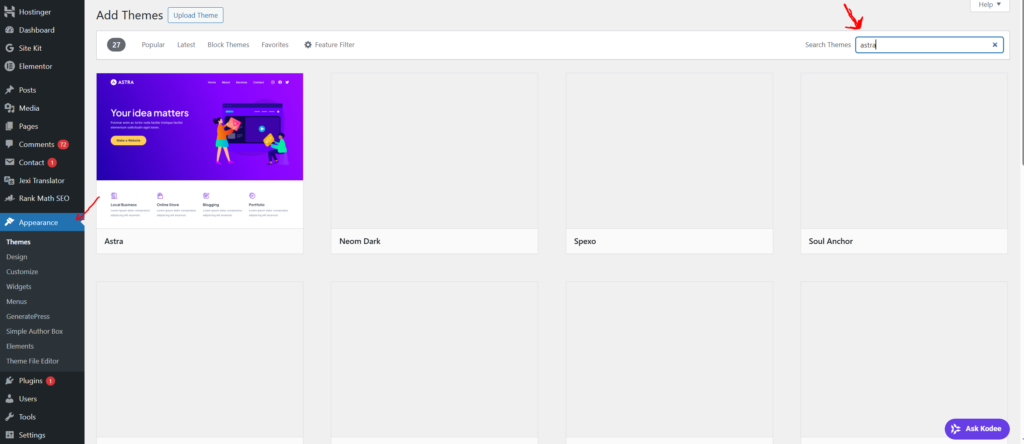Open Site Kit via its icon
1024x444 pixels.
click(x=9, y=47)
